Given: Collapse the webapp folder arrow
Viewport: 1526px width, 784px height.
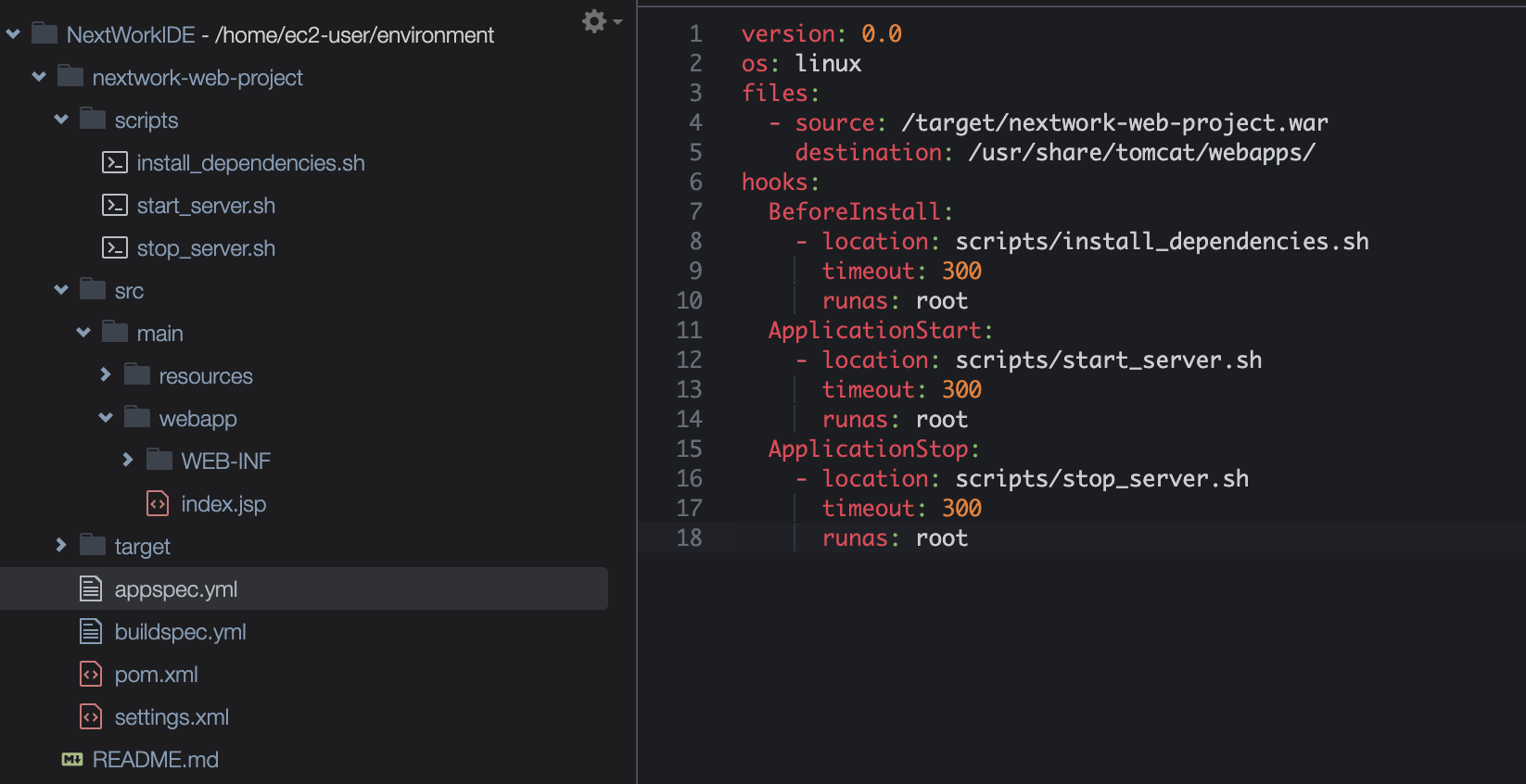Looking at the screenshot, I should coord(106,418).
